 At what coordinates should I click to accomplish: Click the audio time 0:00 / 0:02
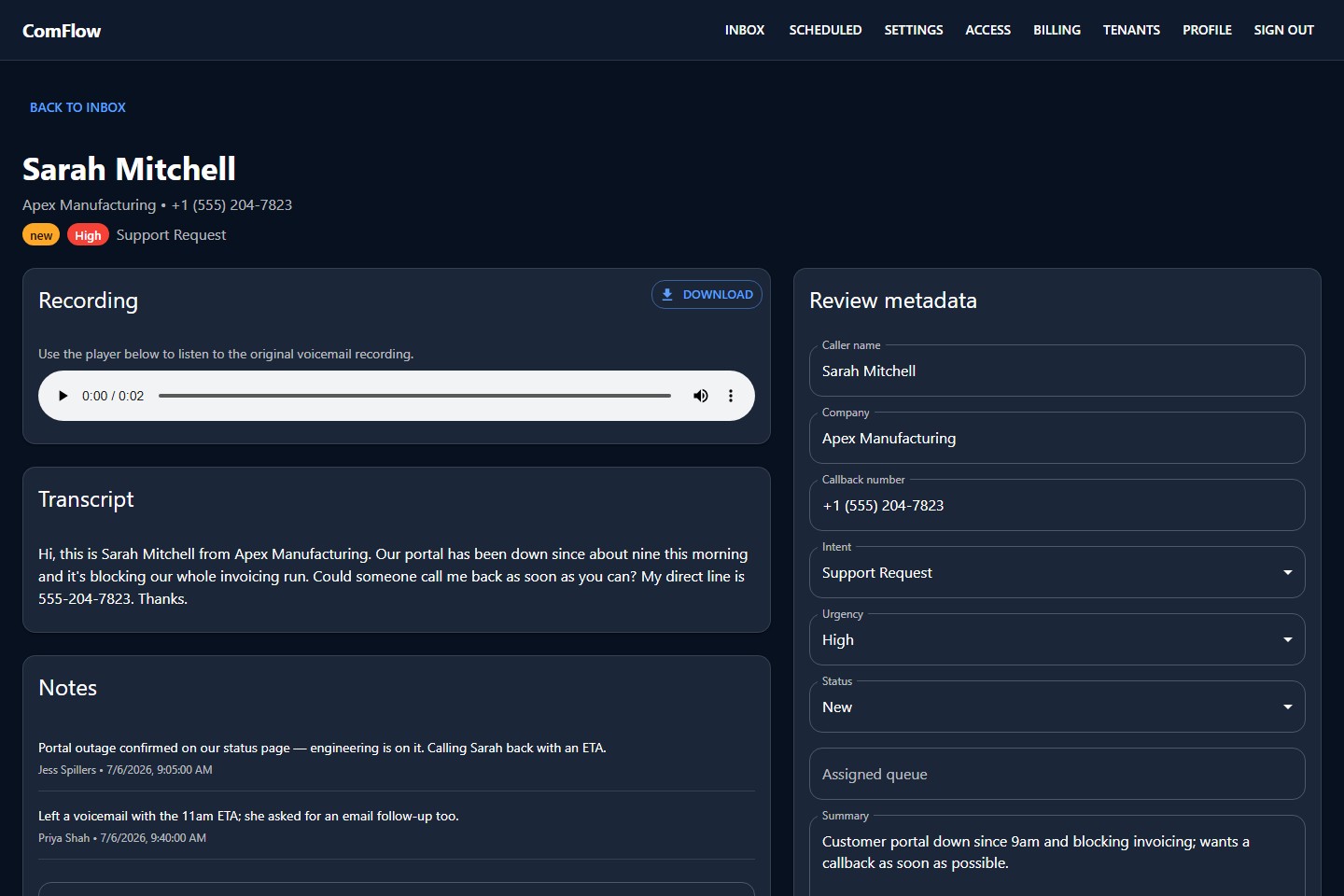click(x=113, y=396)
